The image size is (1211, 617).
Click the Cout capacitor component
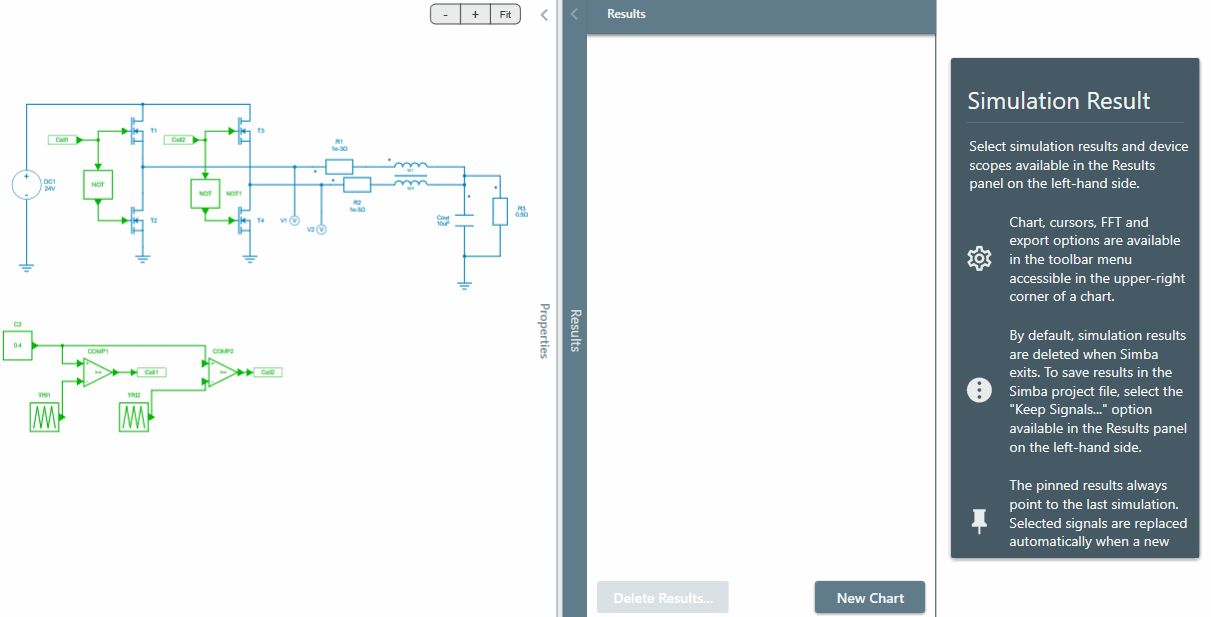point(464,220)
